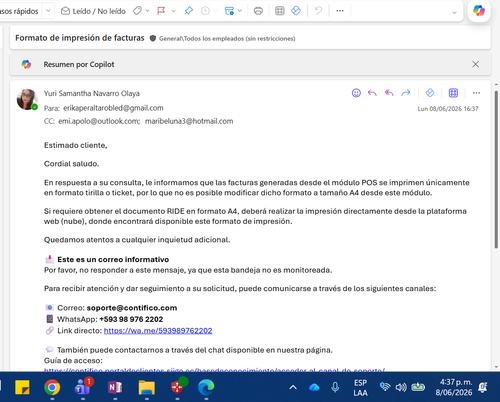500x402 pixels.
Task: Click the message pane vertical scrollbar thumb
Action: pos(496,169)
